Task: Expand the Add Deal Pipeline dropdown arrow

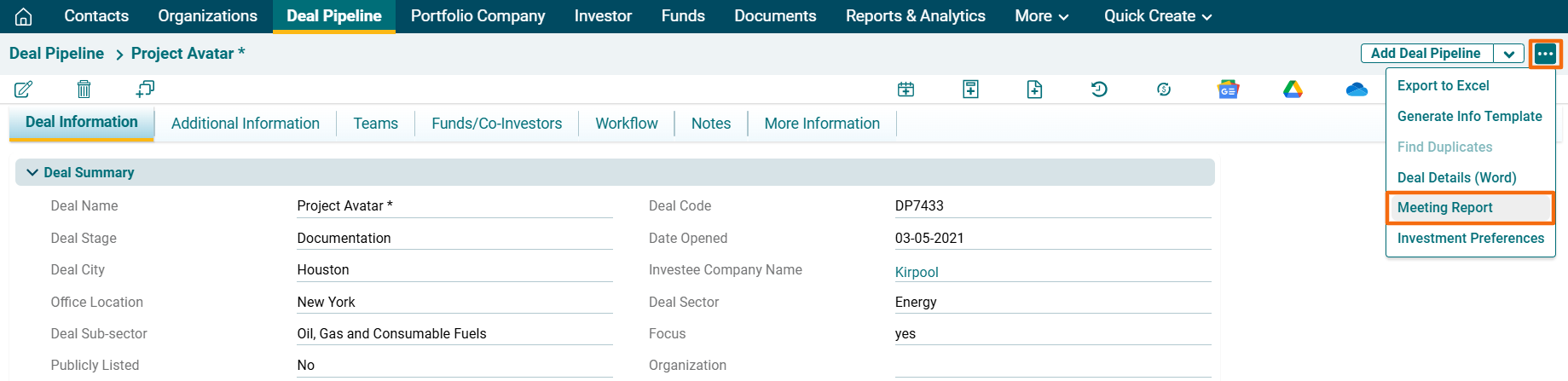Action: (1508, 54)
